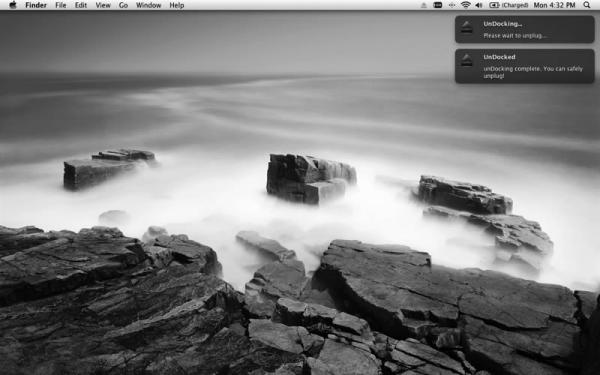Click "unDocking complete. You can safely unplug!" message

click(533, 72)
